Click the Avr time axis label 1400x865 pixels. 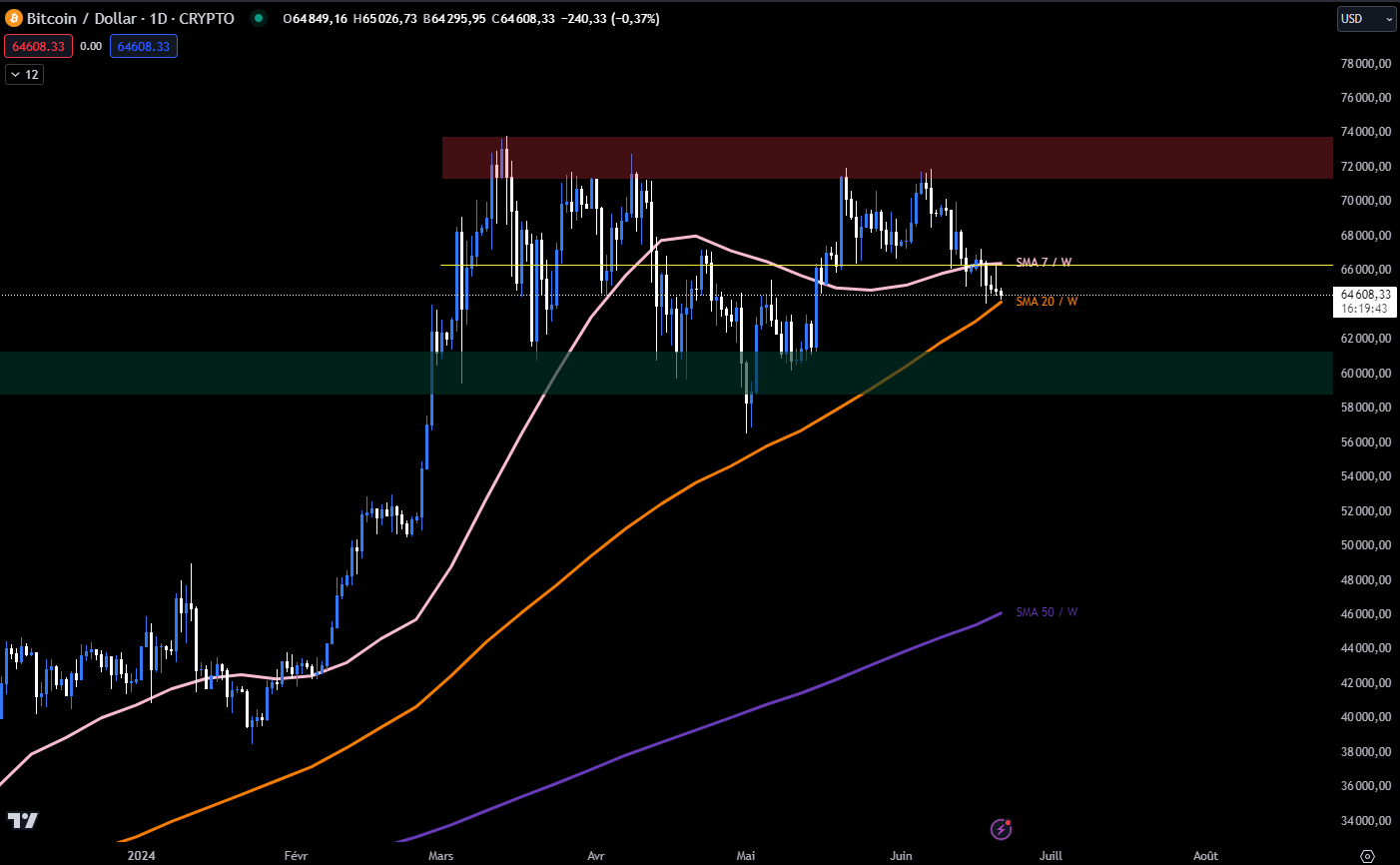coord(596,856)
